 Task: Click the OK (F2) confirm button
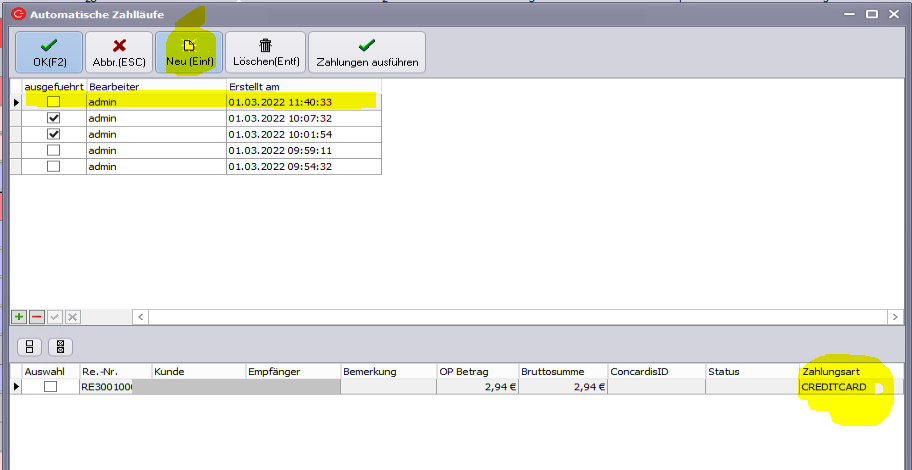pos(47,52)
